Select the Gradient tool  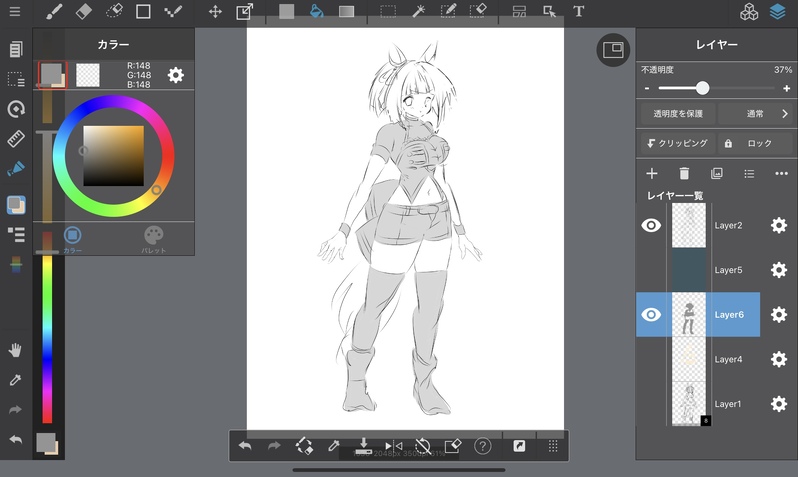[x=346, y=11]
